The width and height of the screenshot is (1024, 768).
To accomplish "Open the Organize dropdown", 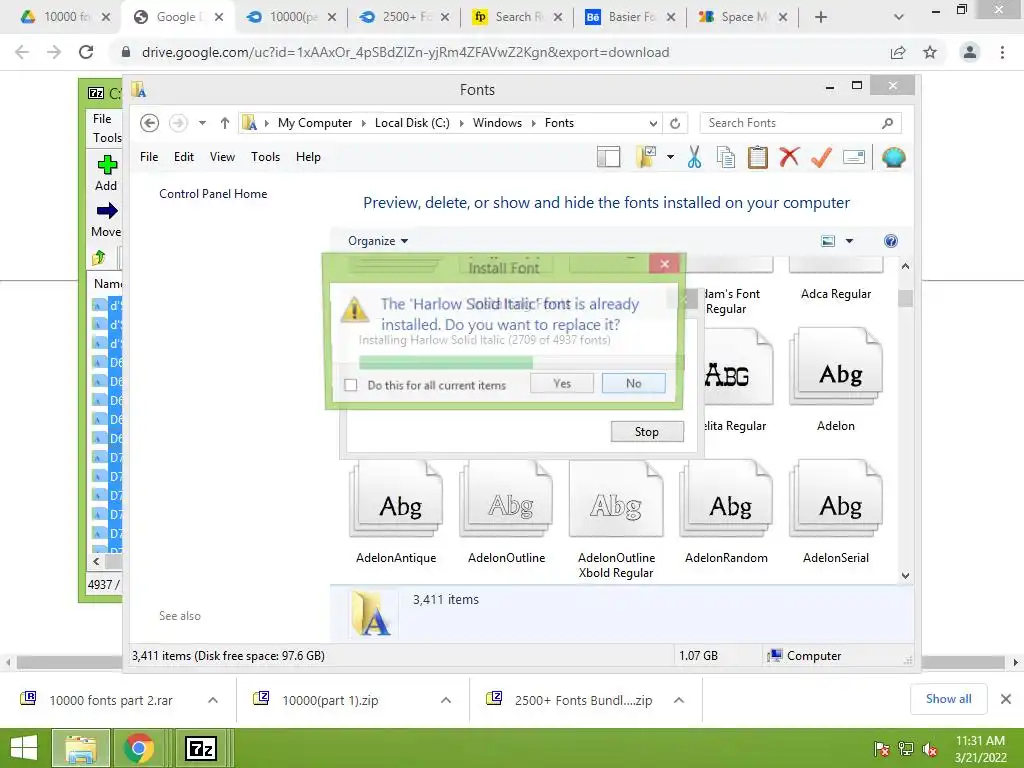I will tap(377, 241).
